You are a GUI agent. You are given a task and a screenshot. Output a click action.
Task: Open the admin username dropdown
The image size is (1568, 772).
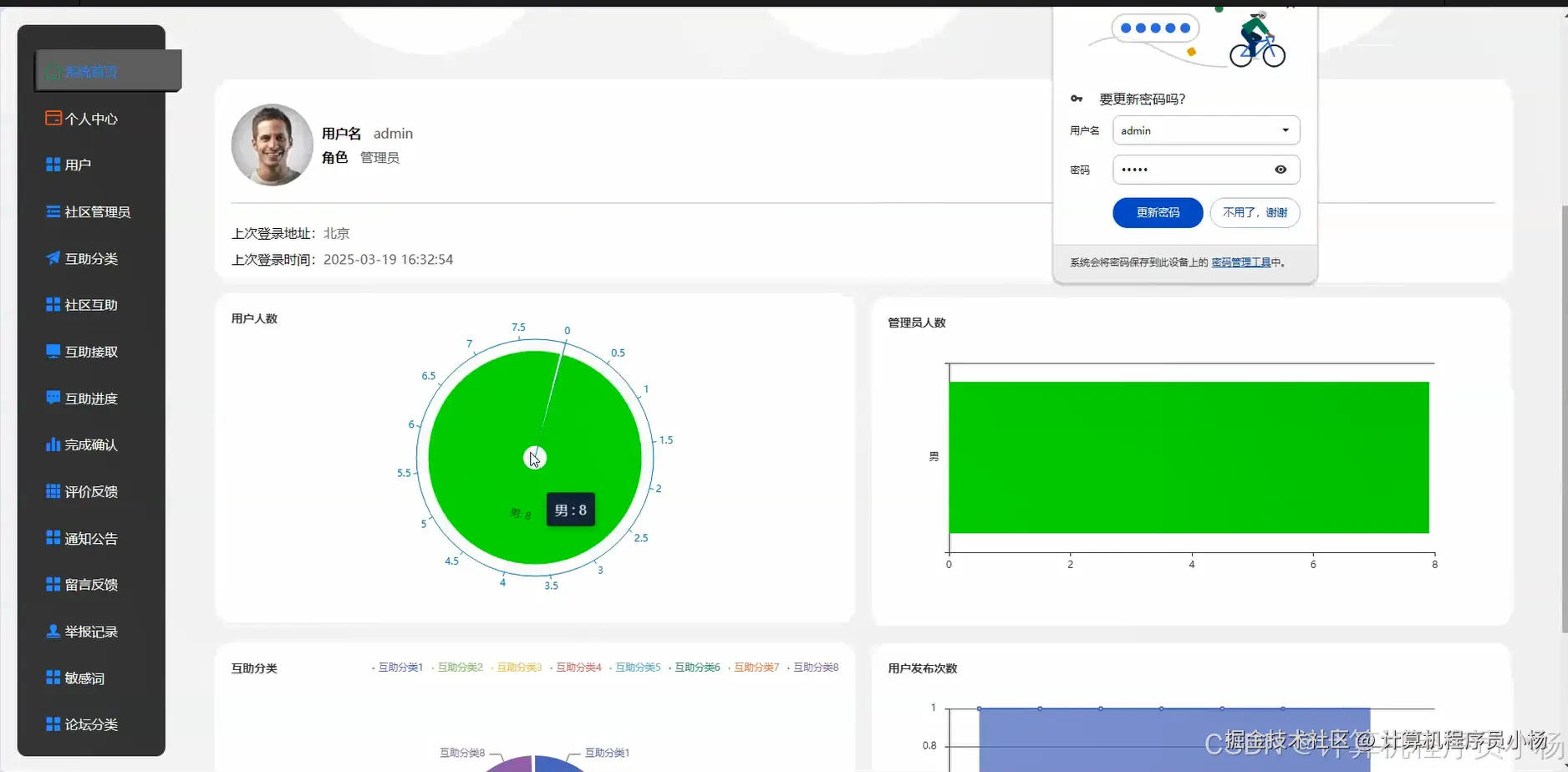(1206, 130)
